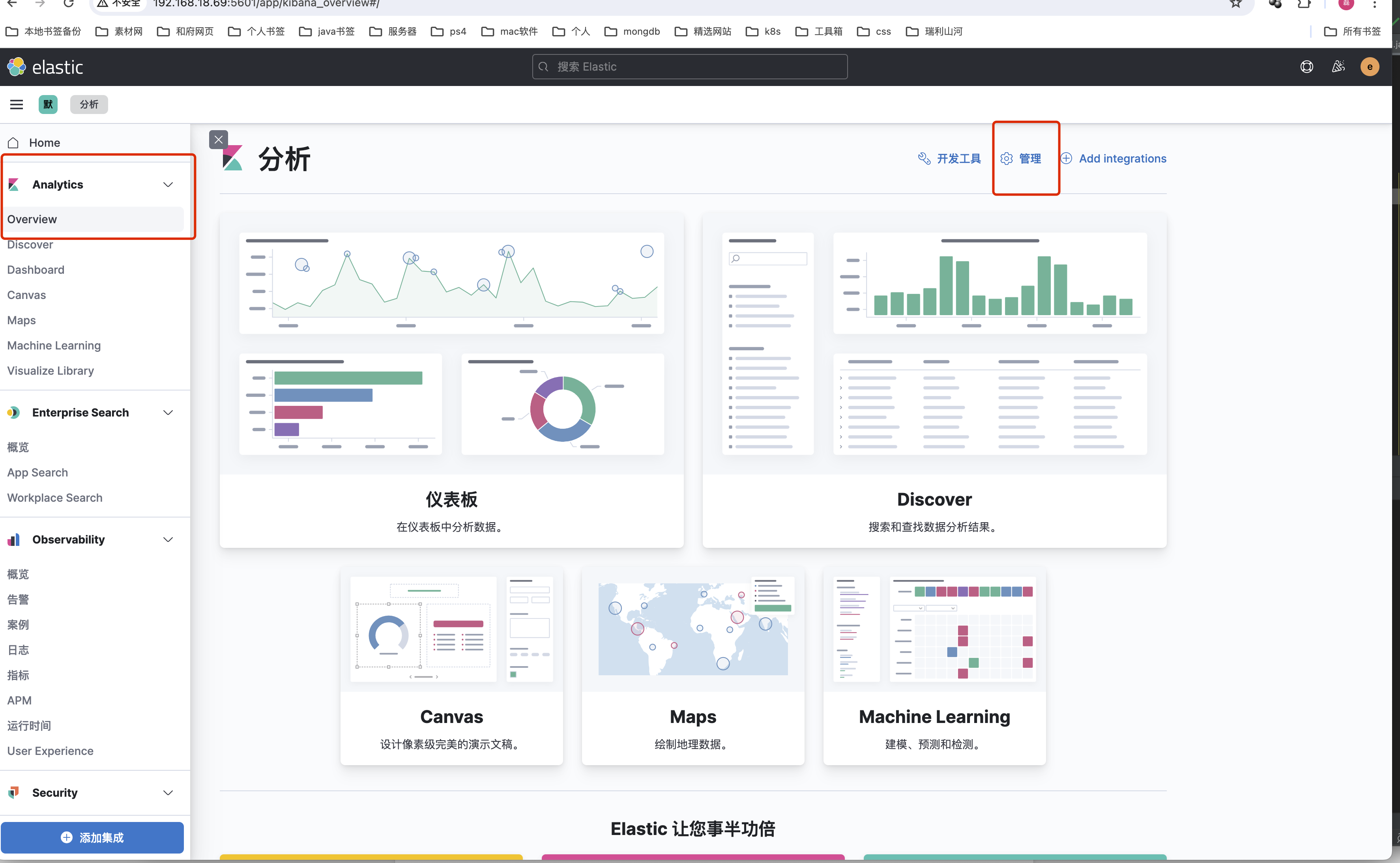Open the Discover card
Viewport: 1400px width, 863px height.
pyautogui.click(x=934, y=379)
